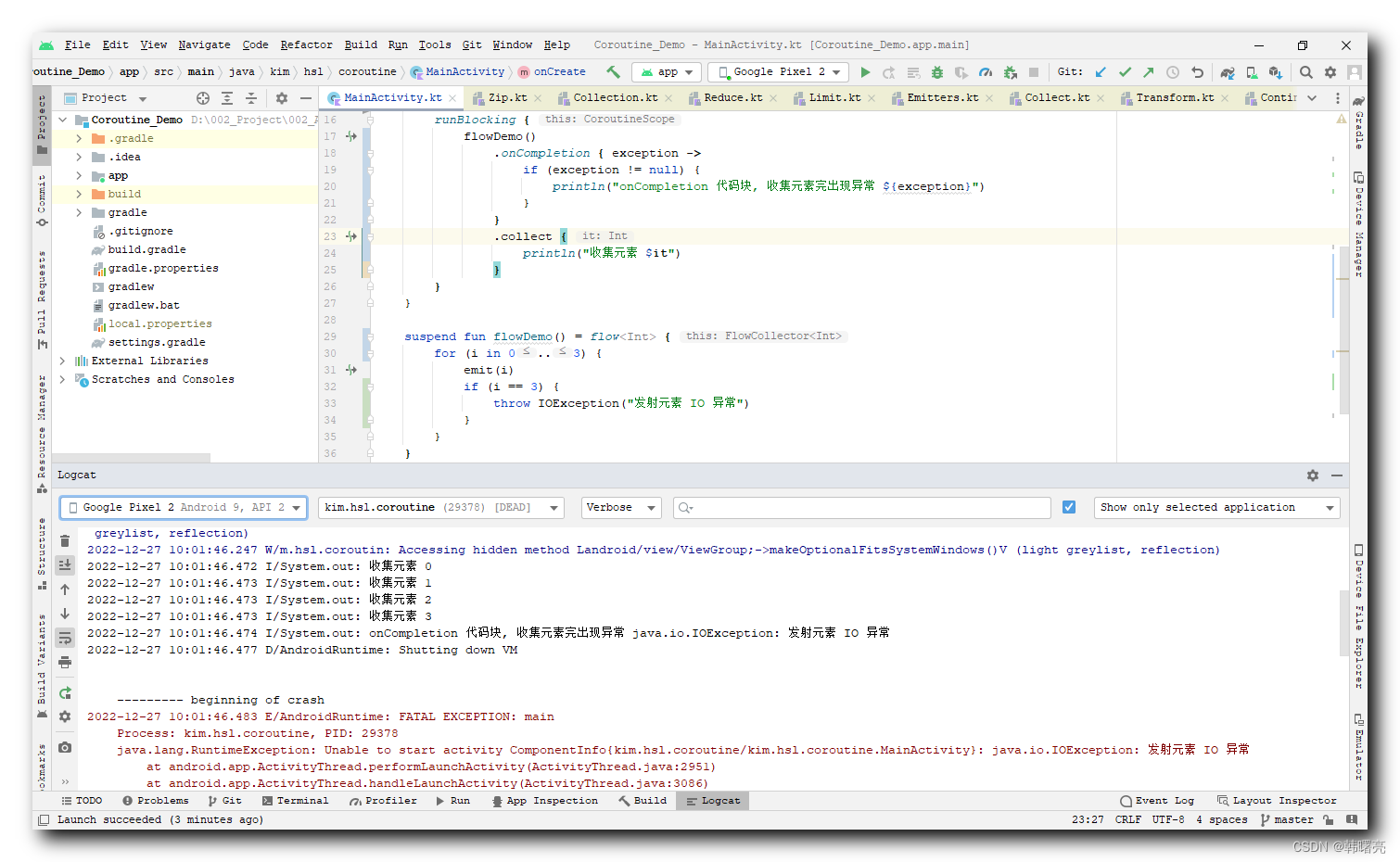The image size is (1400, 862).
Task: Toggle the Regex checkbox beside logcat search
Action: click(1069, 507)
